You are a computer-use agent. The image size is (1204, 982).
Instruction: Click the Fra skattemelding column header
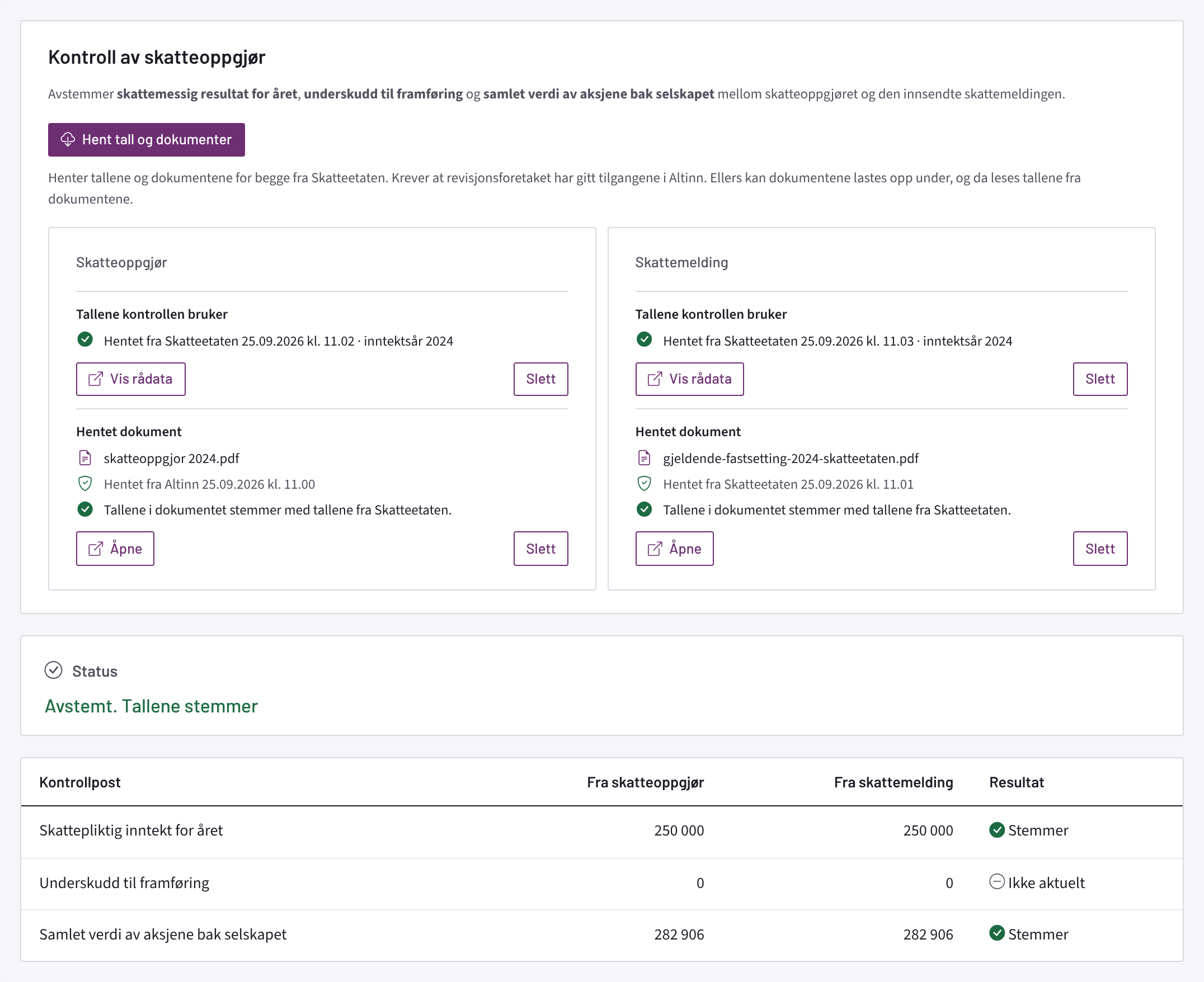(x=893, y=782)
